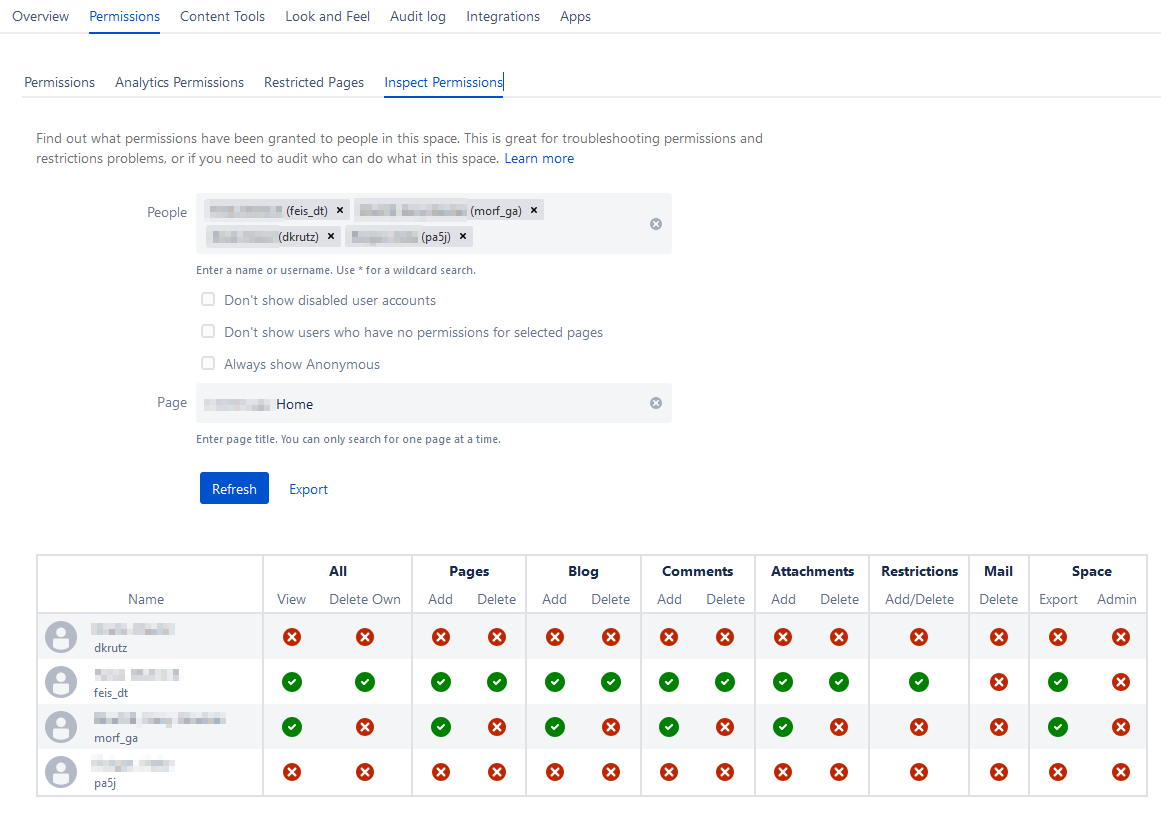Open the Overview tab
Screen dimensions: 1161x813
(x=41, y=16)
